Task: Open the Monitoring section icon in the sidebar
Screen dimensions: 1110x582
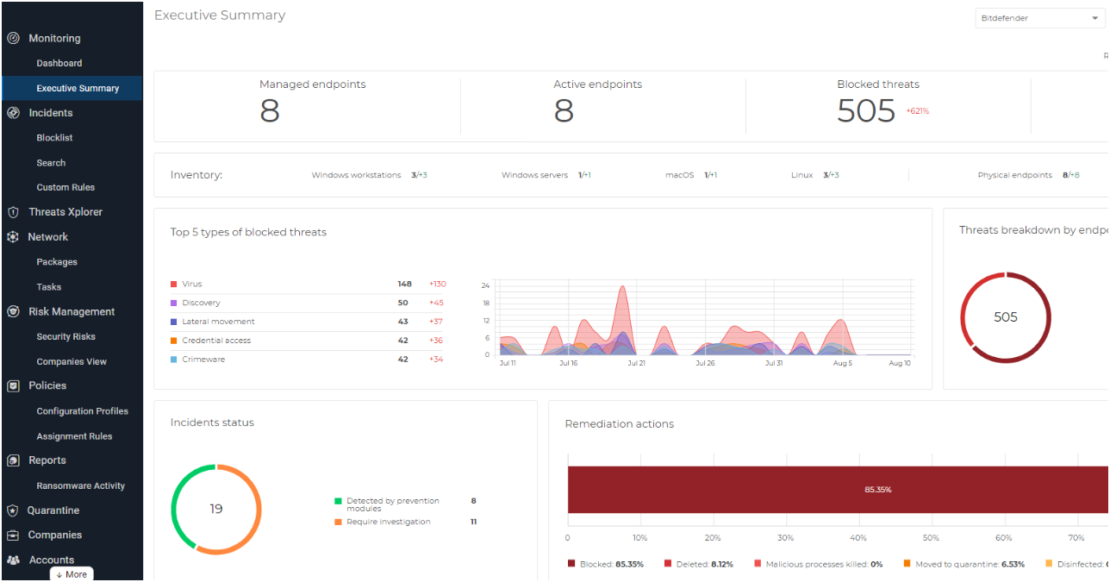Action: (x=13, y=38)
